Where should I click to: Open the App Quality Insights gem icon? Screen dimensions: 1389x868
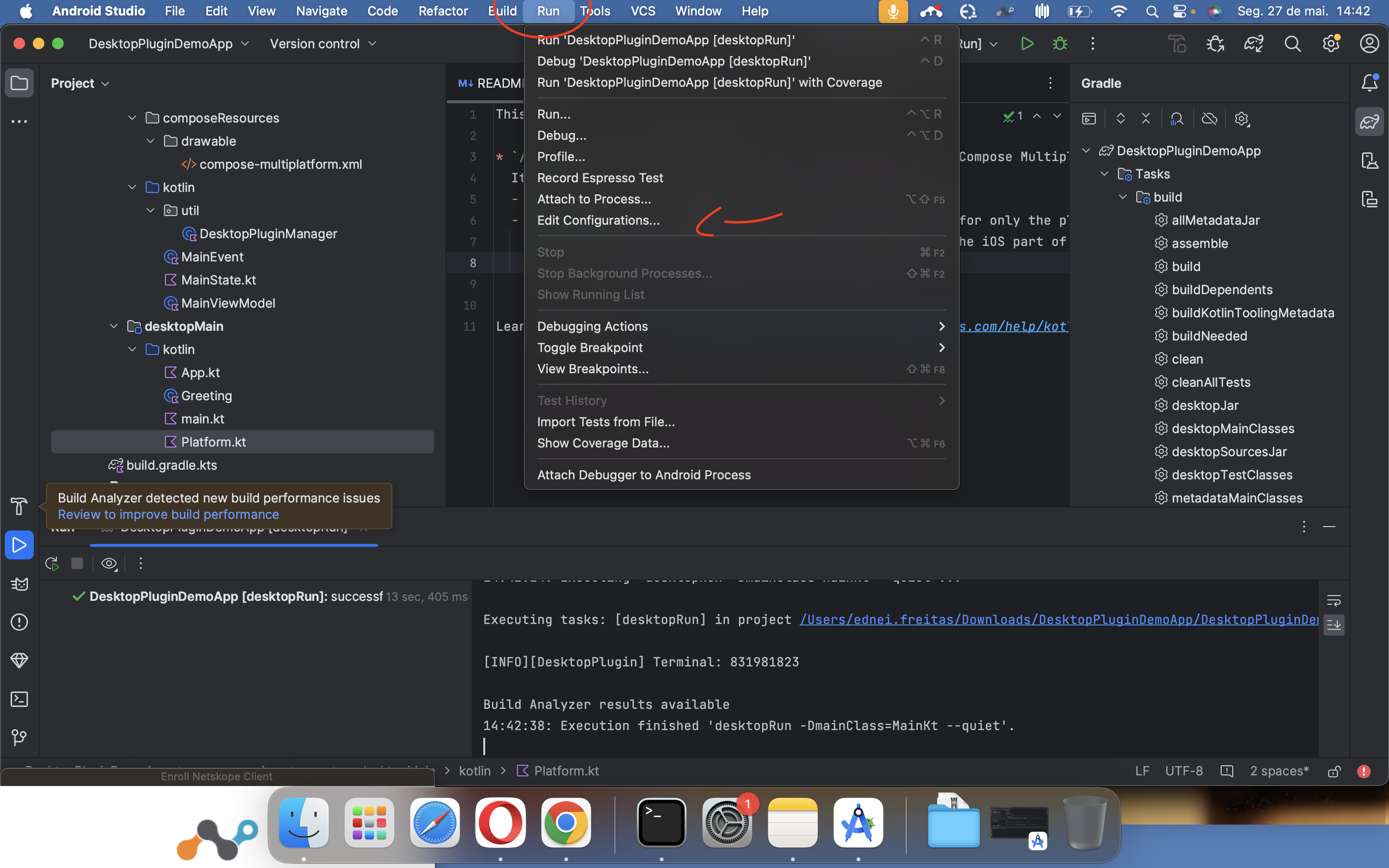pos(19,661)
